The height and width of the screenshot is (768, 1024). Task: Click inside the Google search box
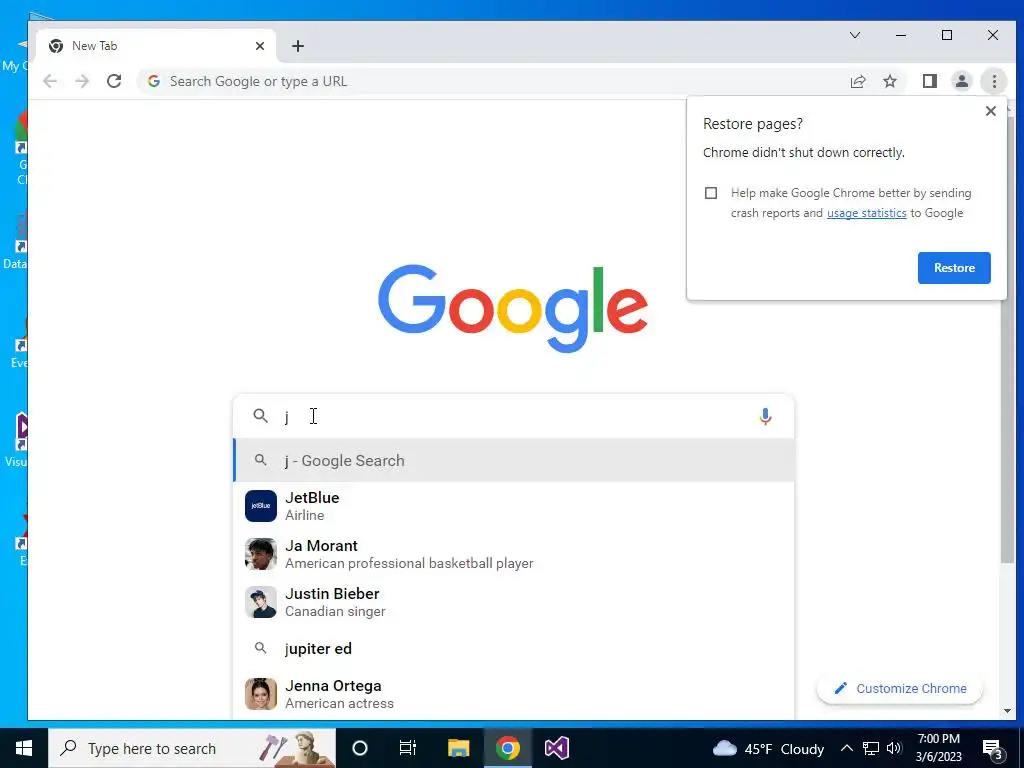(x=516, y=416)
